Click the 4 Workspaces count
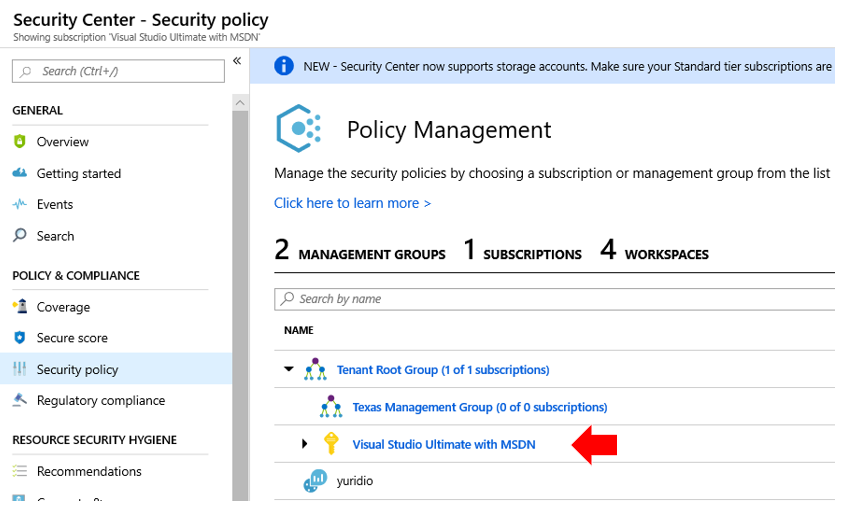The image size is (847, 513). coord(654,251)
